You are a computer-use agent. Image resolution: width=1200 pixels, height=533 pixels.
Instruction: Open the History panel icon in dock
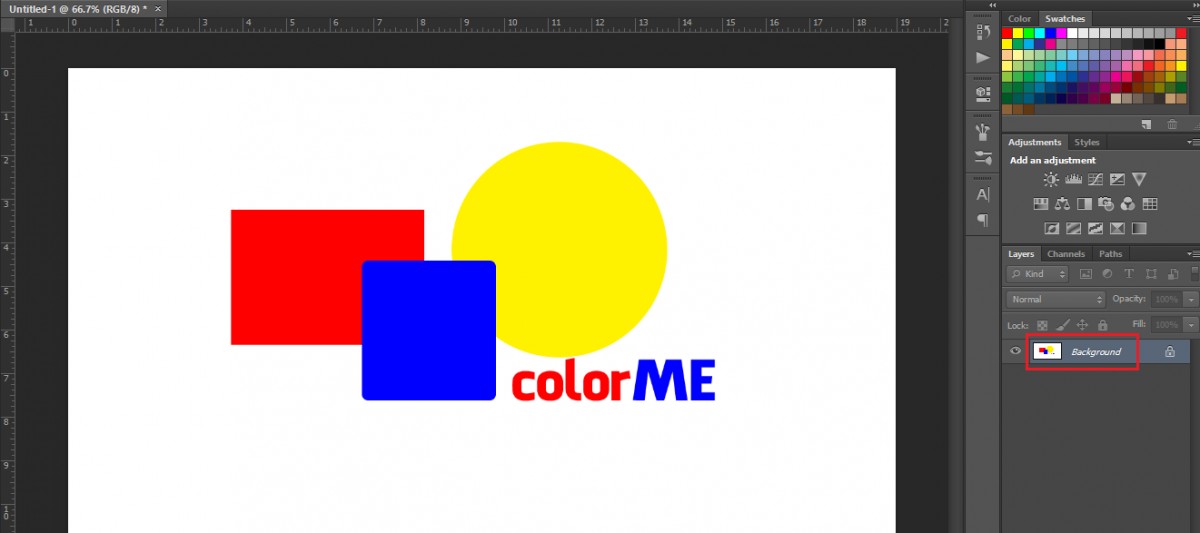[982, 34]
